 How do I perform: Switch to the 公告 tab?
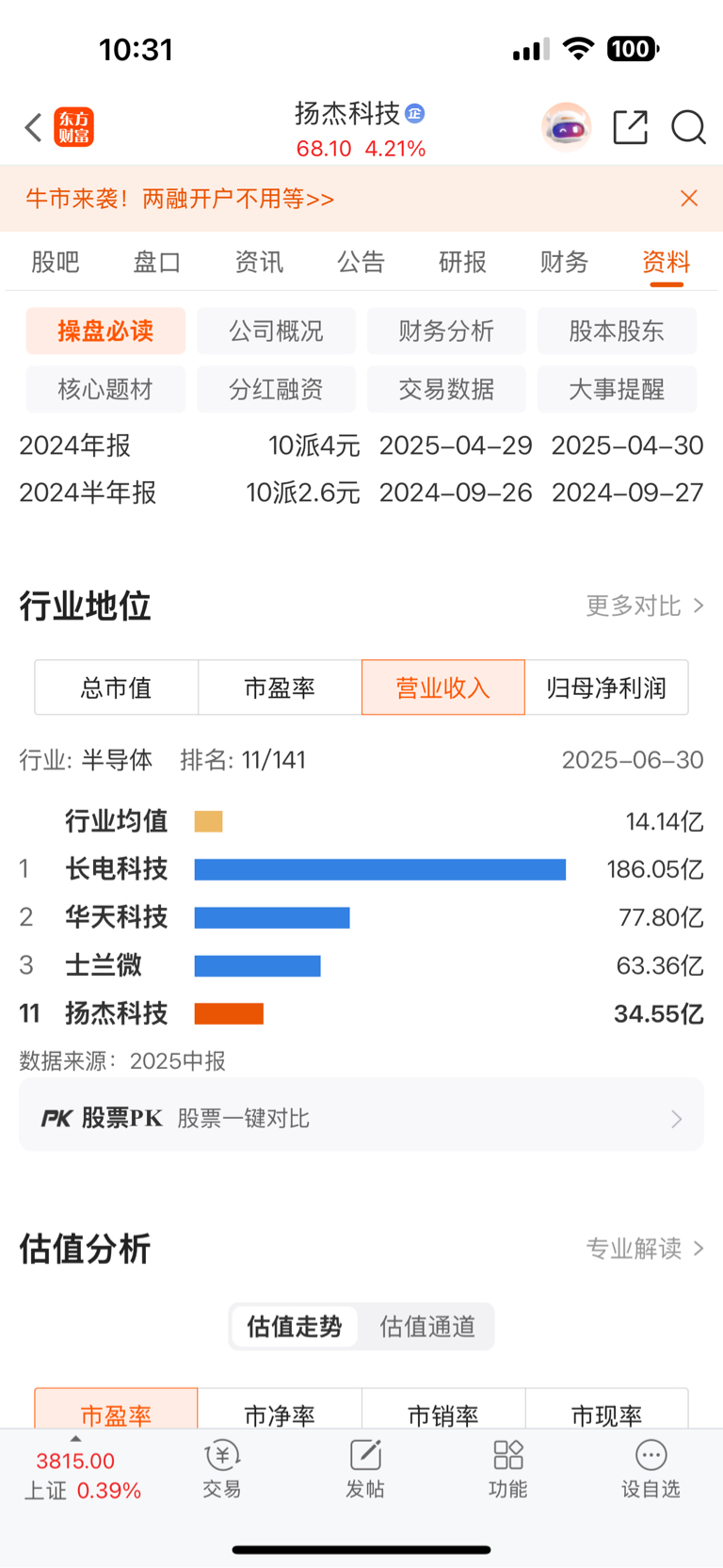pyautogui.click(x=361, y=262)
